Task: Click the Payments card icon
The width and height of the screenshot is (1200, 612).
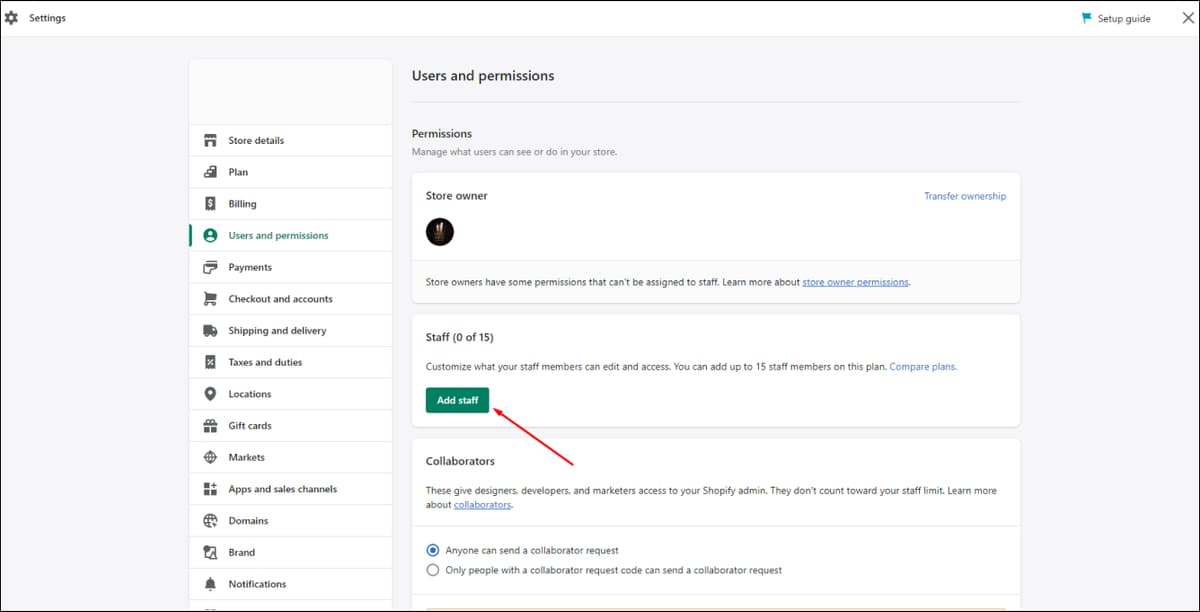Action: (210, 267)
